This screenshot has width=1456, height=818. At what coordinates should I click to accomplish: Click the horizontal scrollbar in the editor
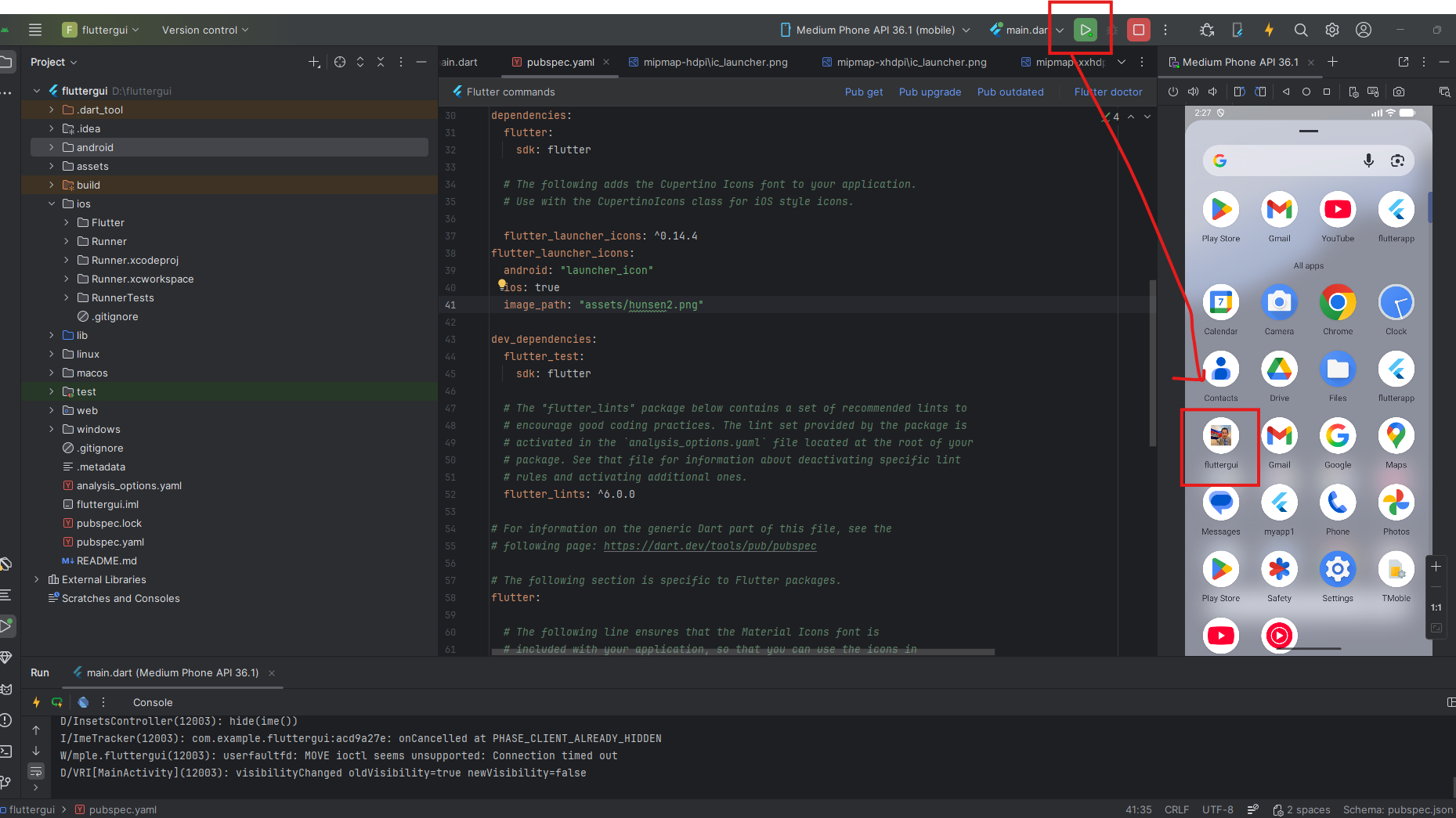pyautogui.click(x=742, y=651)
